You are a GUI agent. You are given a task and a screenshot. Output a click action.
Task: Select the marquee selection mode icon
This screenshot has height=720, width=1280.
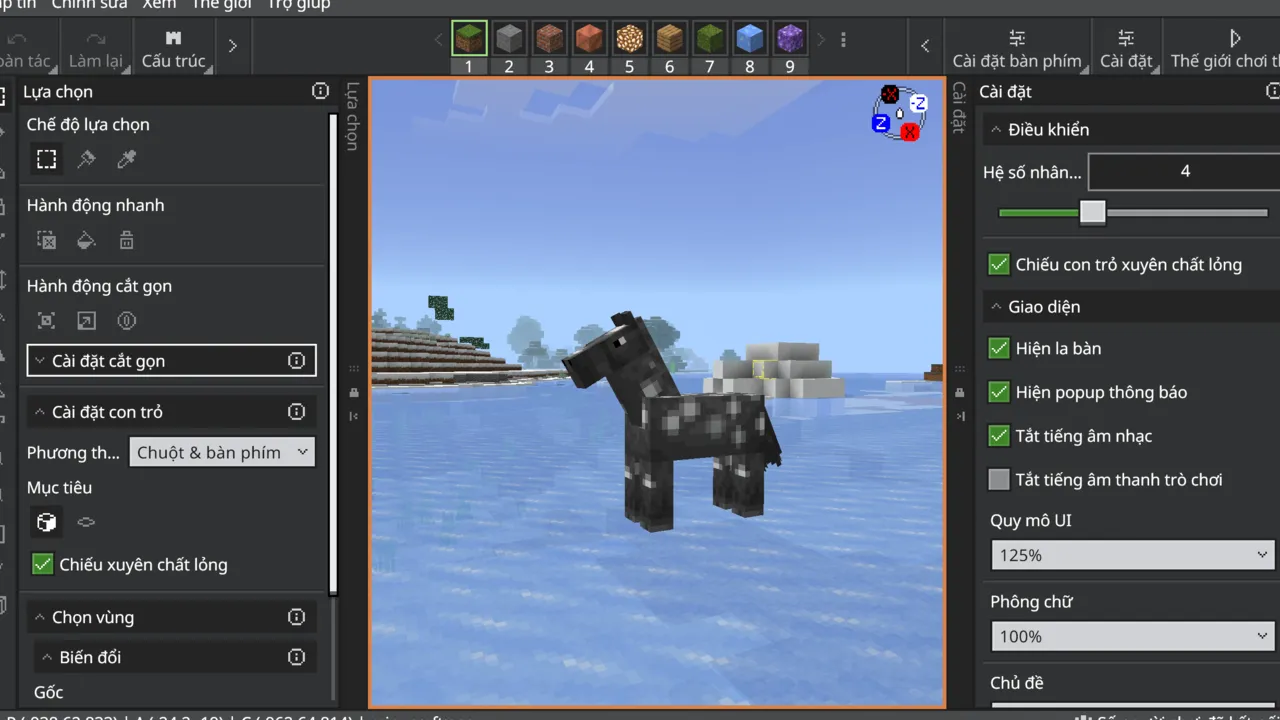[46, 159]
